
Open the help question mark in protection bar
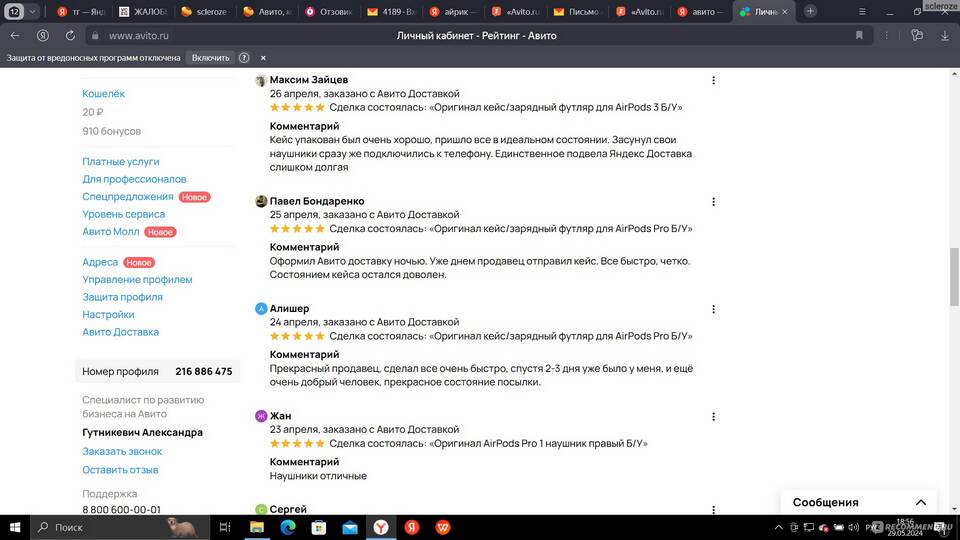point(244,58)
